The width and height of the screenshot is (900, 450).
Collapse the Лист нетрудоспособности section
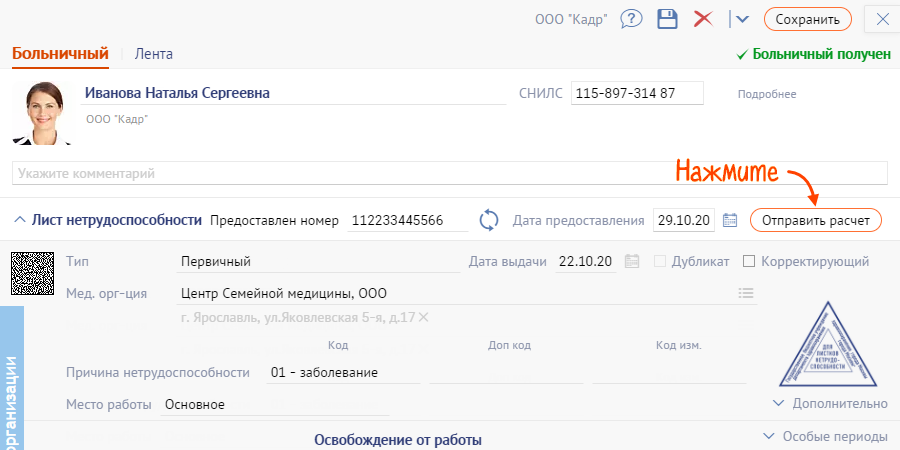[x=20, y=220]
